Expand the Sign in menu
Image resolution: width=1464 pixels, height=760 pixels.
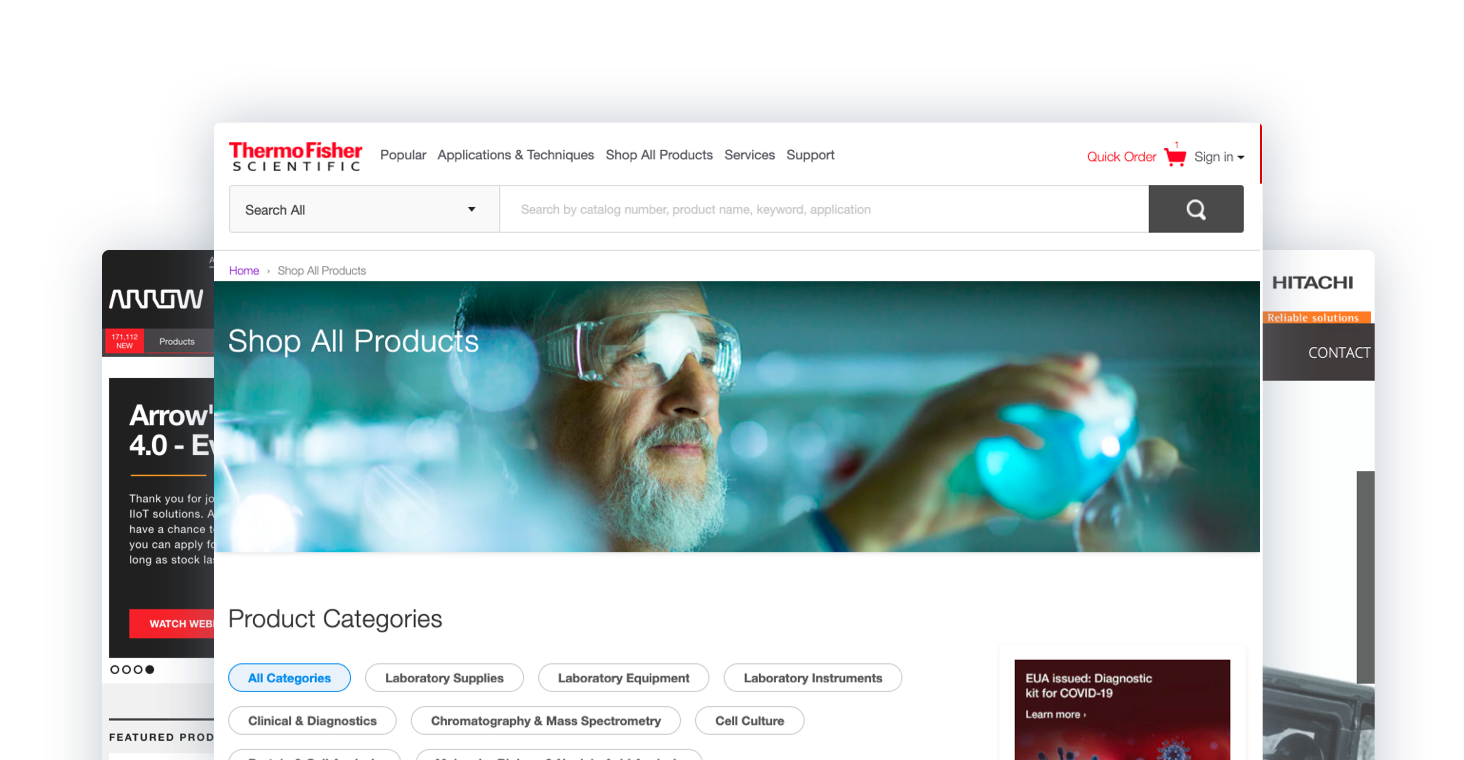point(1219,157)
